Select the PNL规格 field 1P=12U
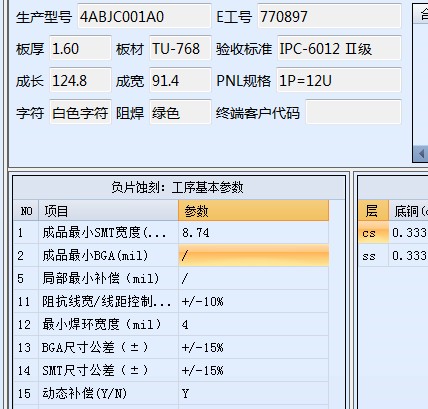428x409 pixels. pos(339,80)
